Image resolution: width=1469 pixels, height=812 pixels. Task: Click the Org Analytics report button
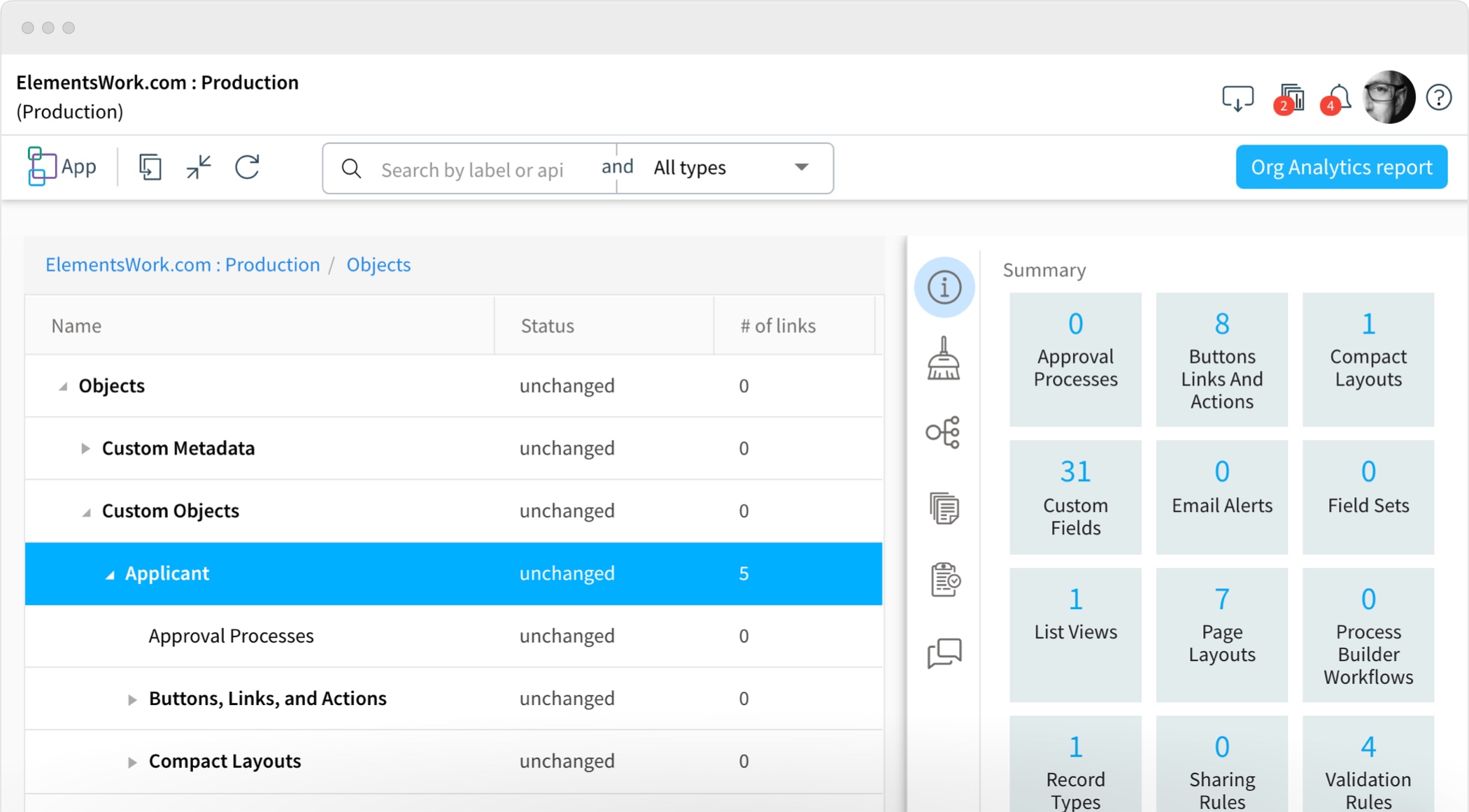coord(1341,167)
